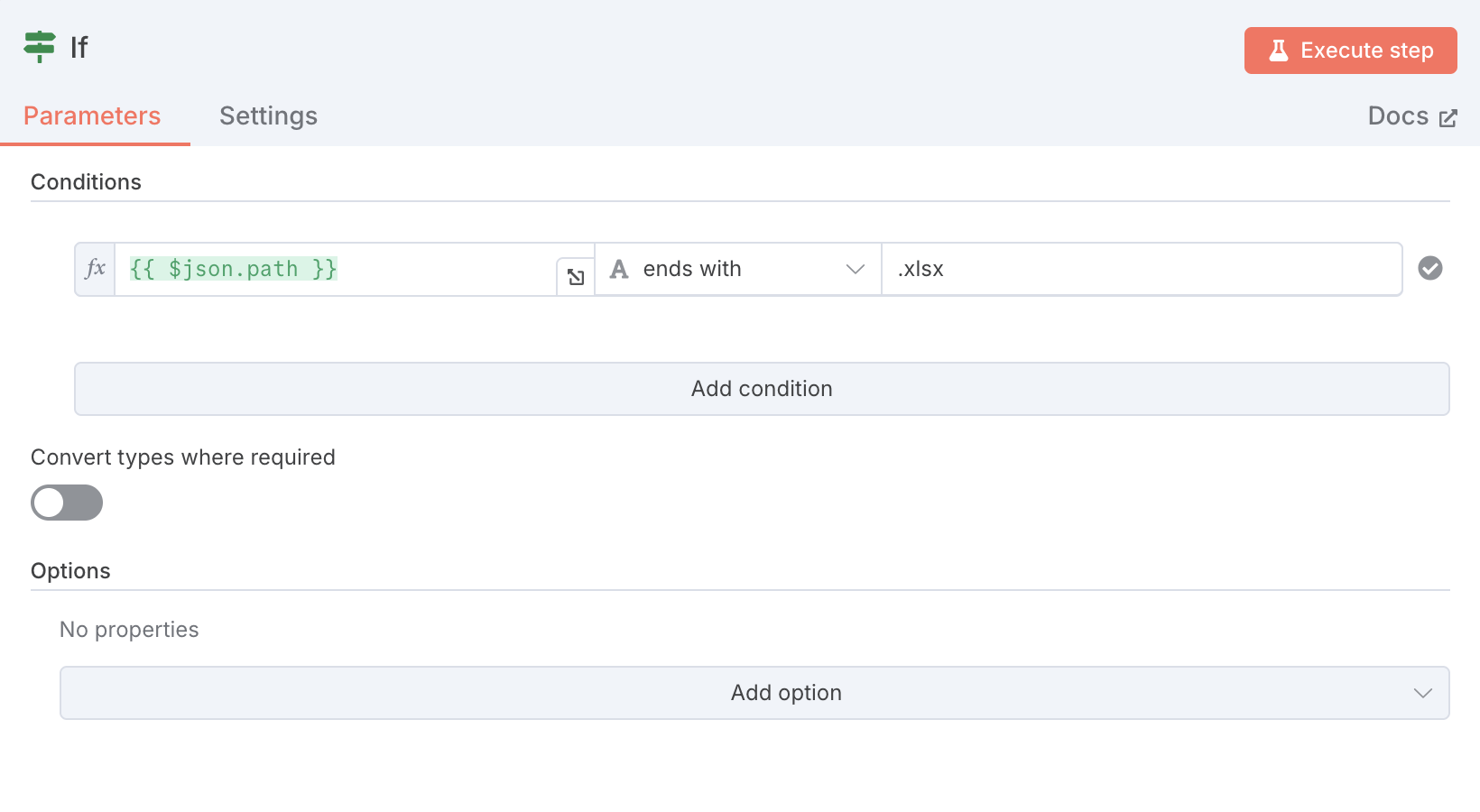Click the external link icon beside Docs
The image size is (1480, 812).
[1448, 118]
